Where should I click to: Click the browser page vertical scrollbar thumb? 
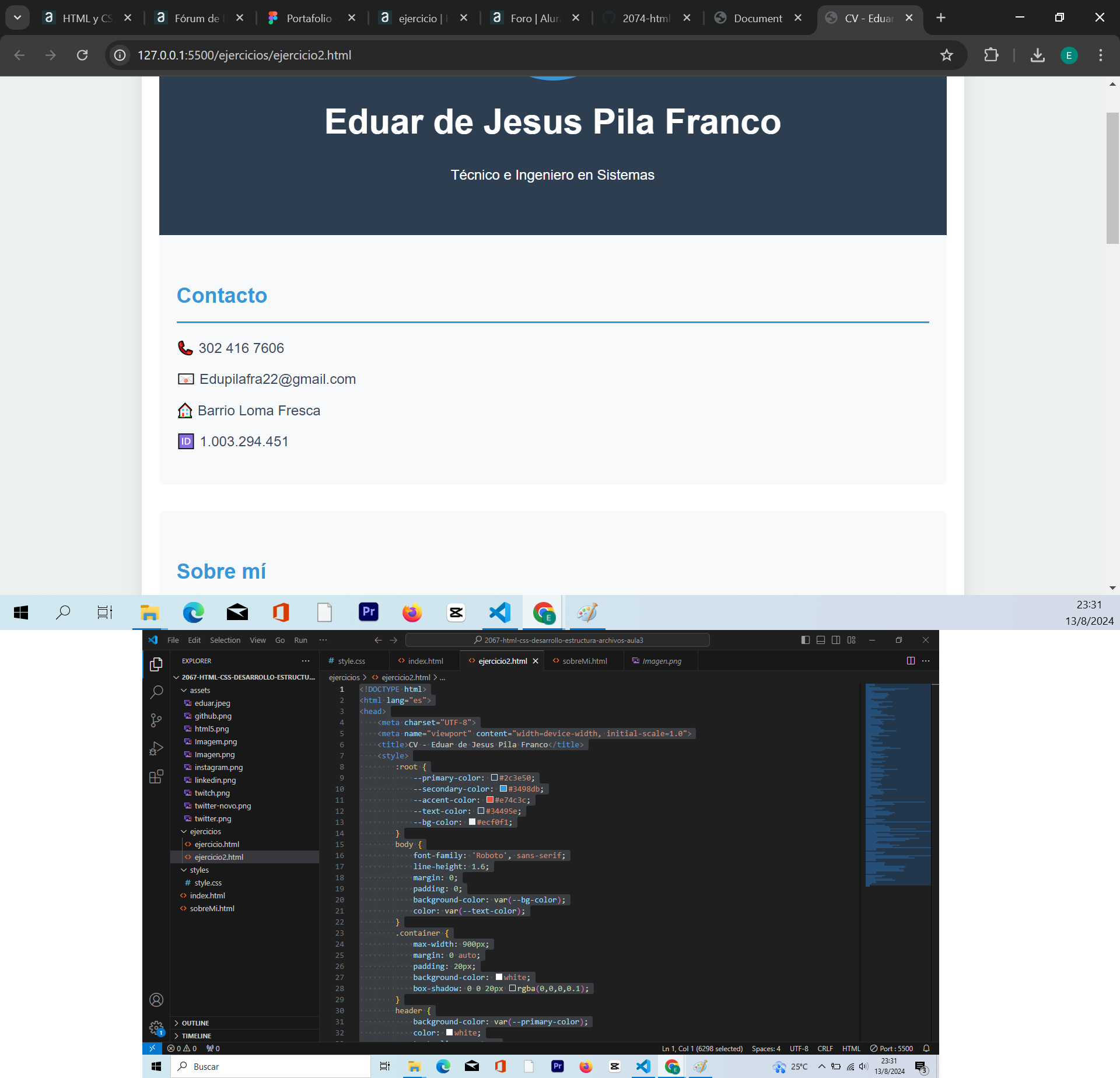click(1112, 178)
